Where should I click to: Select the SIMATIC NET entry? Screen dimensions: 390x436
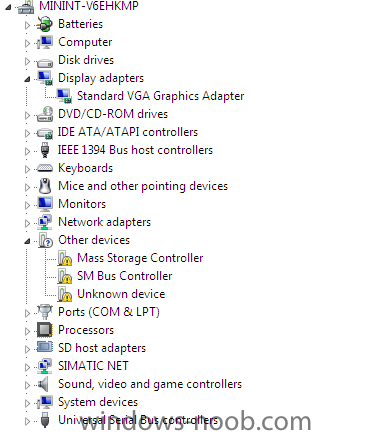[93, 366]
